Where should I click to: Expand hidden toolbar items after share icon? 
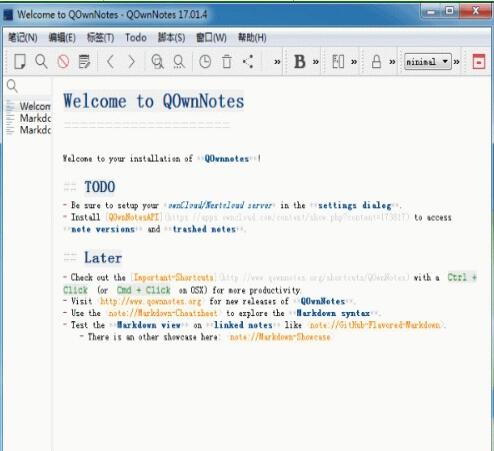pos(277,62)
